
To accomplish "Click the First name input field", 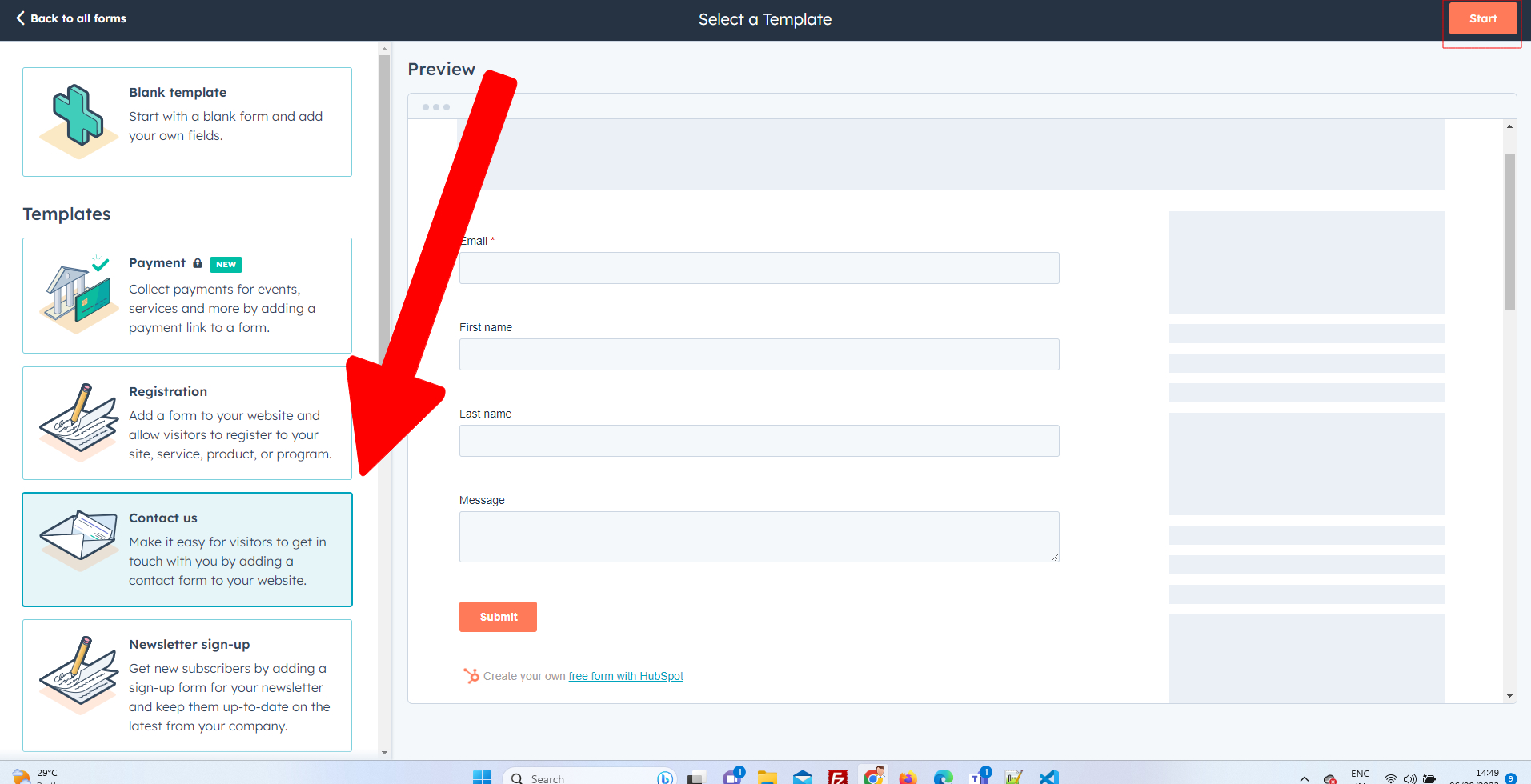I will (759, 354).
